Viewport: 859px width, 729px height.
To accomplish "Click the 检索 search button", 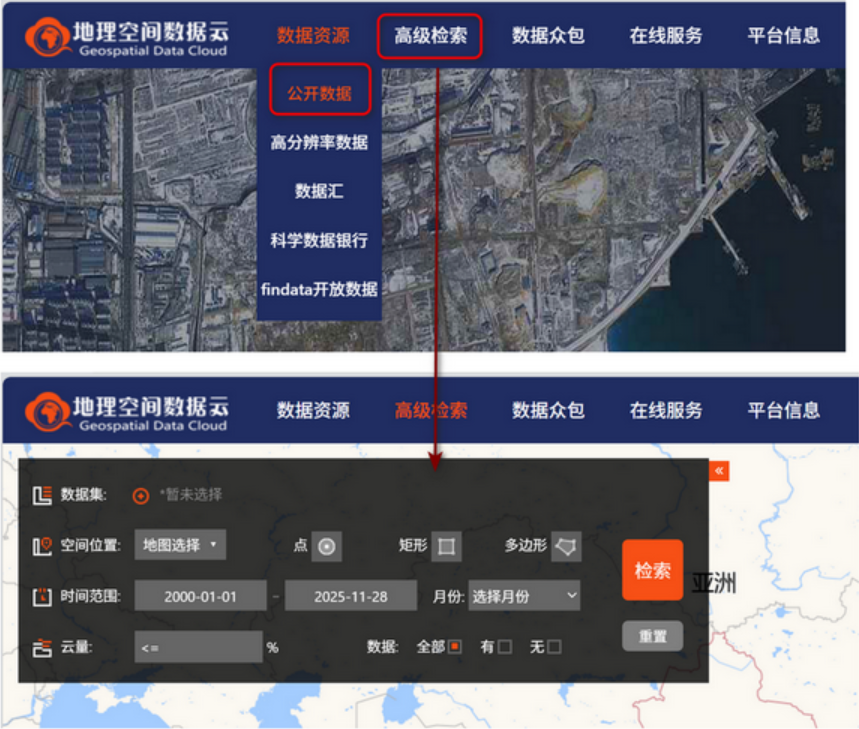I will tap(651, 569).
